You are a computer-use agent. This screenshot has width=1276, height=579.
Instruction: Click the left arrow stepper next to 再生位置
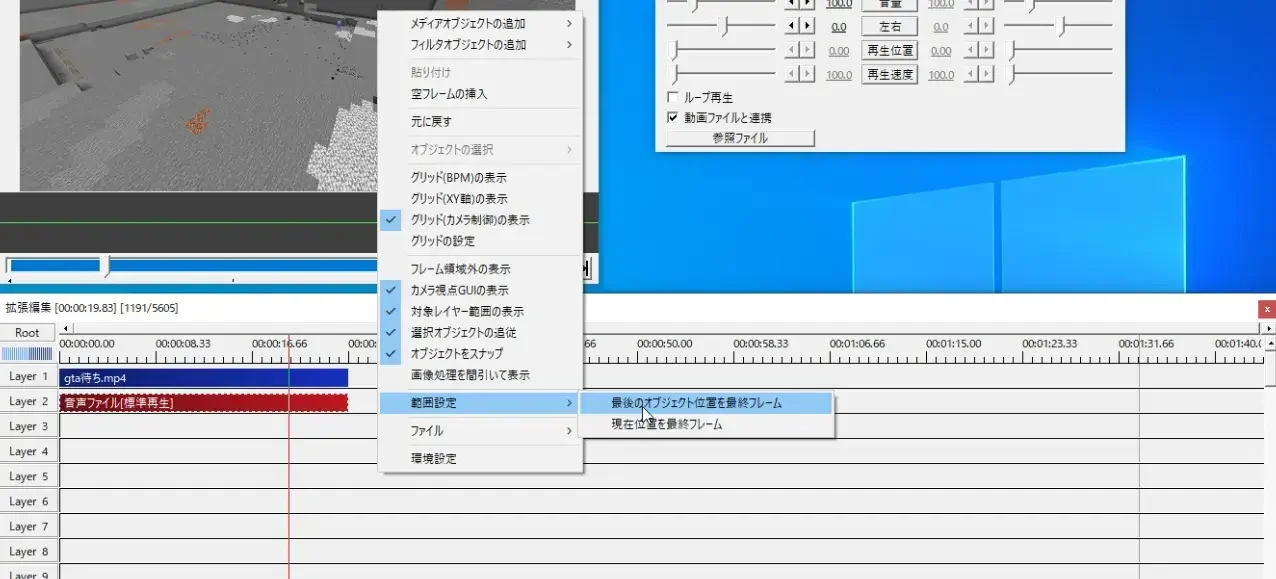point(790,49)
